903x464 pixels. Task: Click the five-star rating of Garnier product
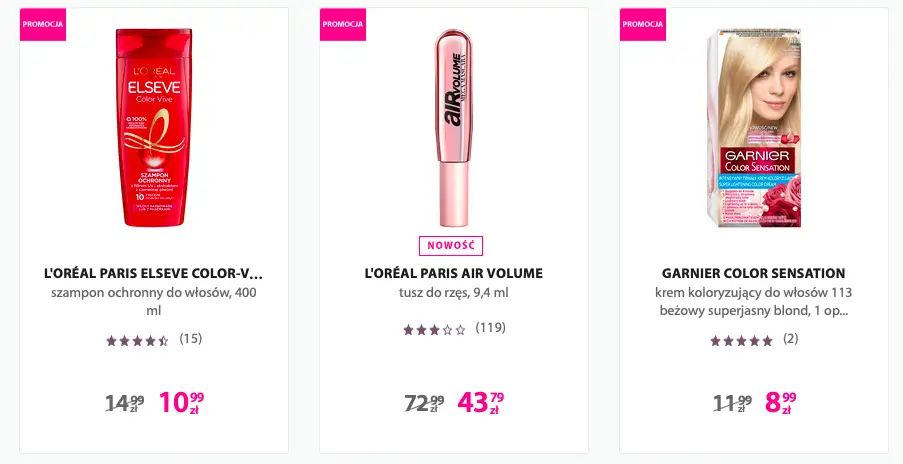[741, 340]
